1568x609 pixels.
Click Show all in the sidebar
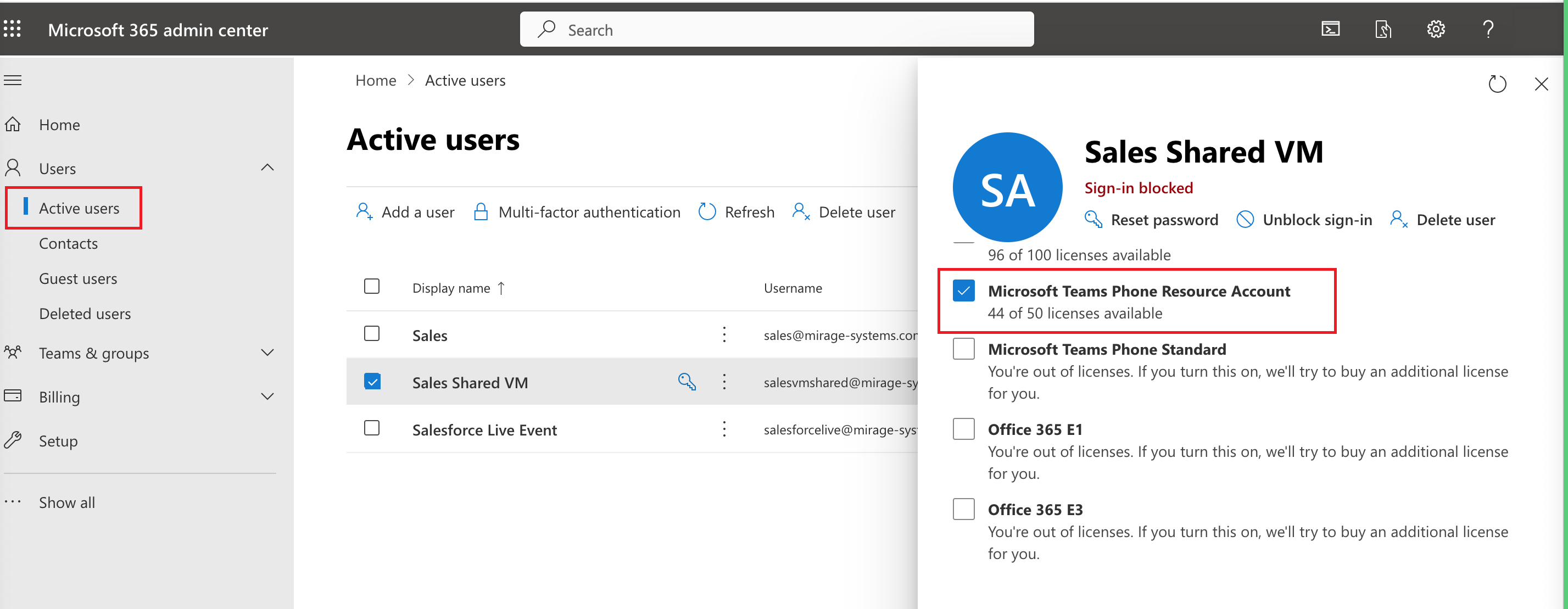click(67, 502)
